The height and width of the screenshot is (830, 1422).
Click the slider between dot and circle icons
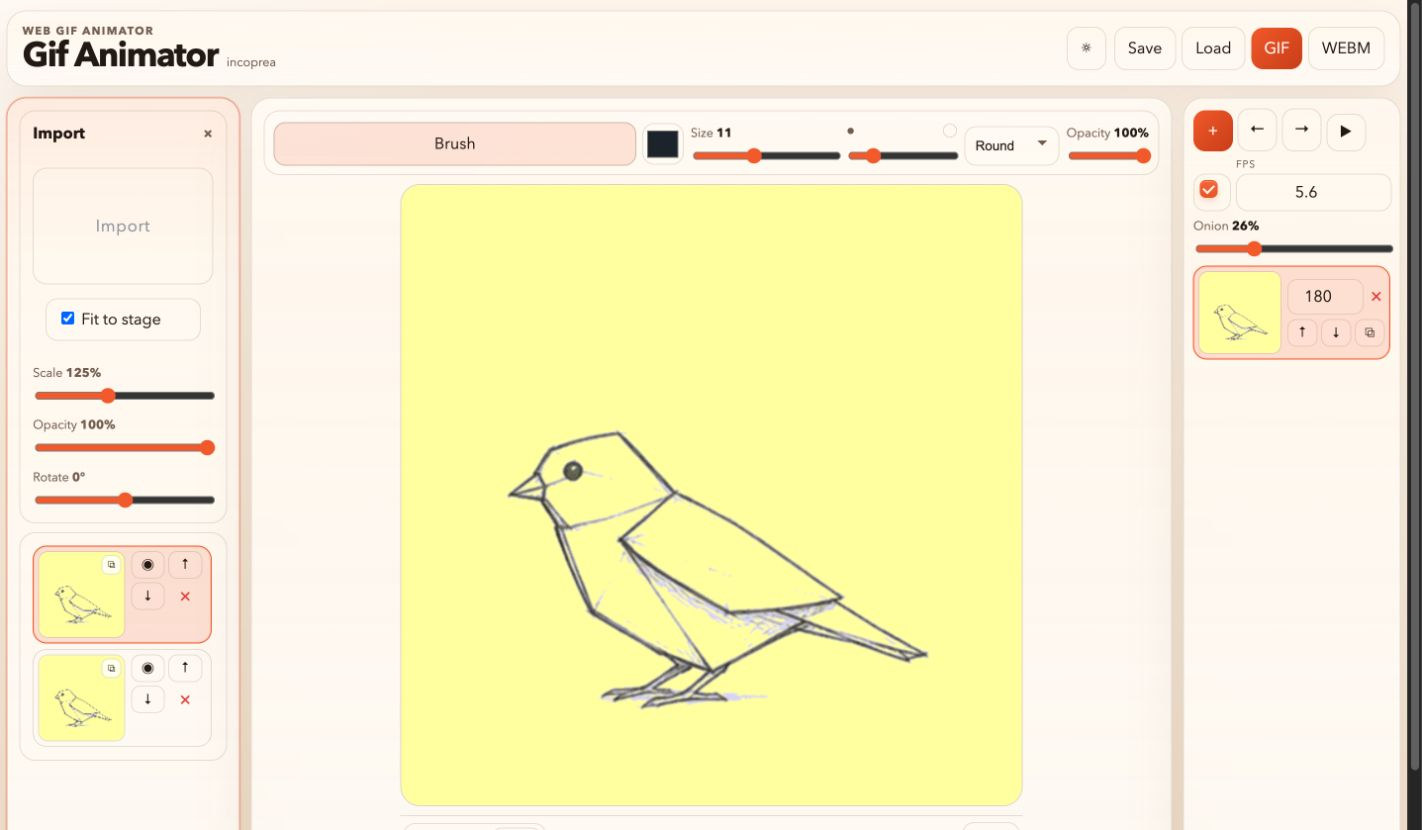(x=903, y=156)
